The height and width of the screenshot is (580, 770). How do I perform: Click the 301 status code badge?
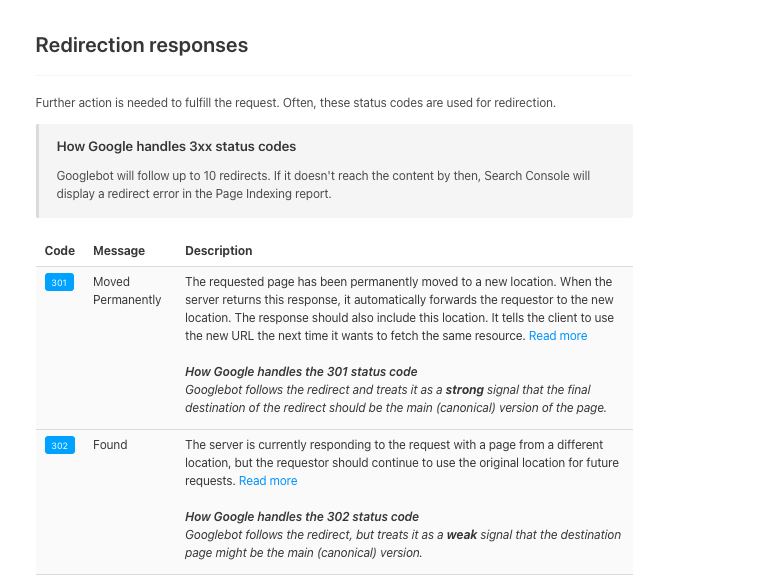click(59, 282)
